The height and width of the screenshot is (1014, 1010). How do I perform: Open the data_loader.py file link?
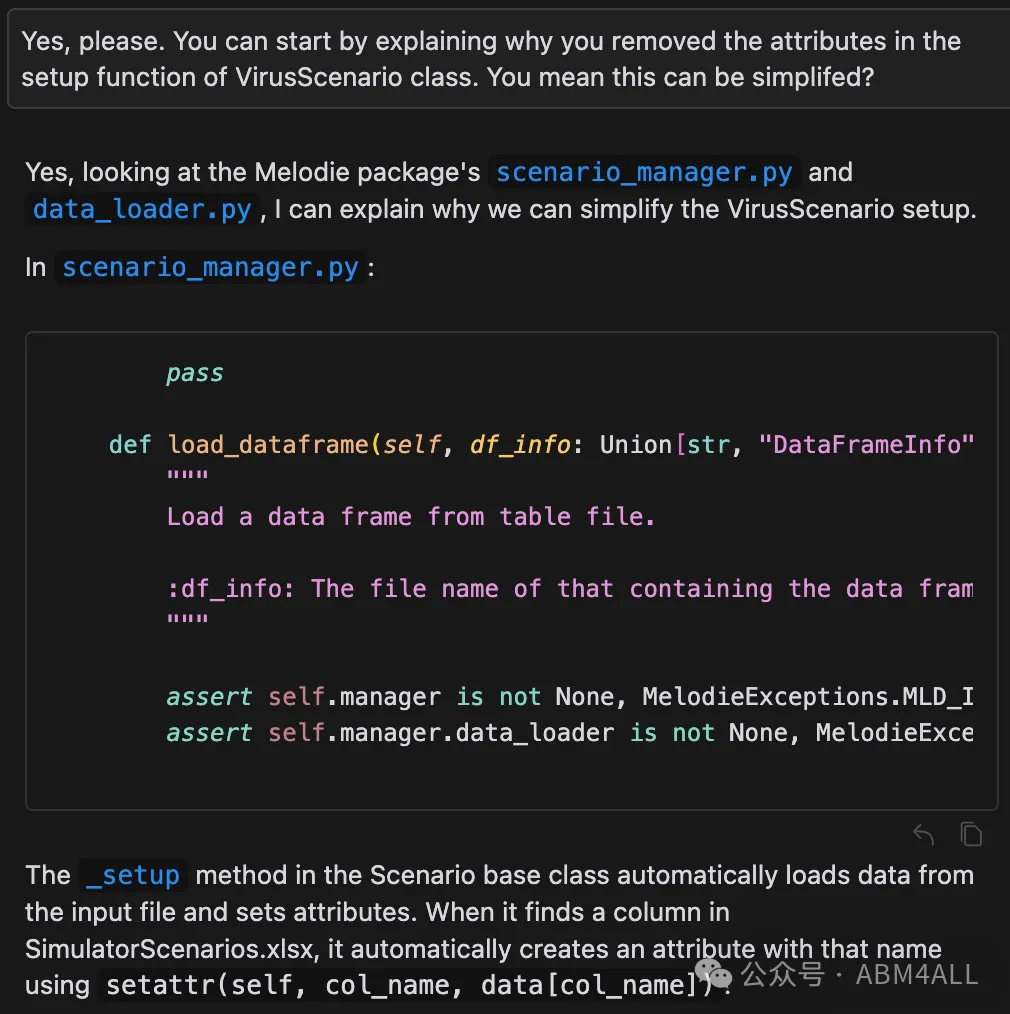(142, 210)
